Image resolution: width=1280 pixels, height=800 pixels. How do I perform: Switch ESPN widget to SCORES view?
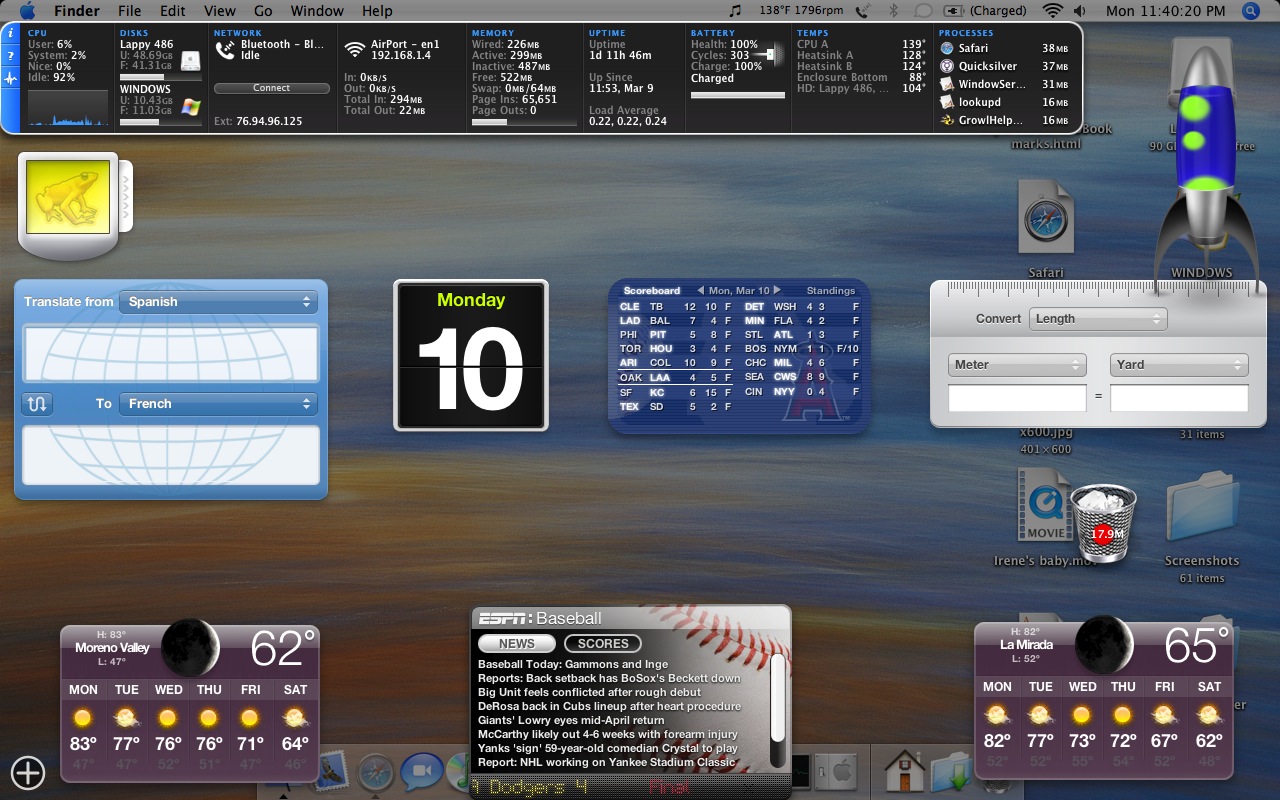click(602, 644)
